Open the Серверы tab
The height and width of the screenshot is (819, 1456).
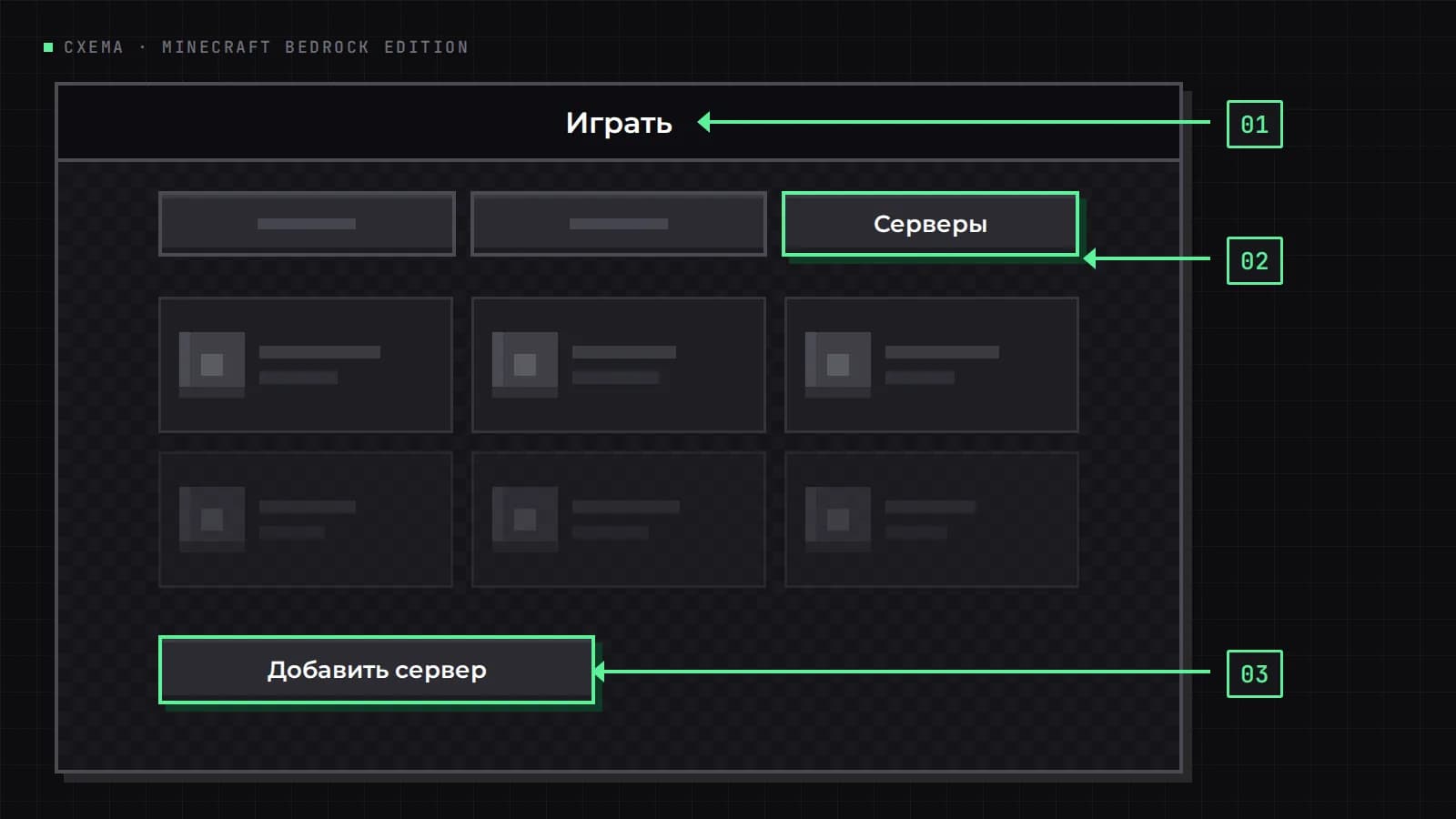pos(930,224)
